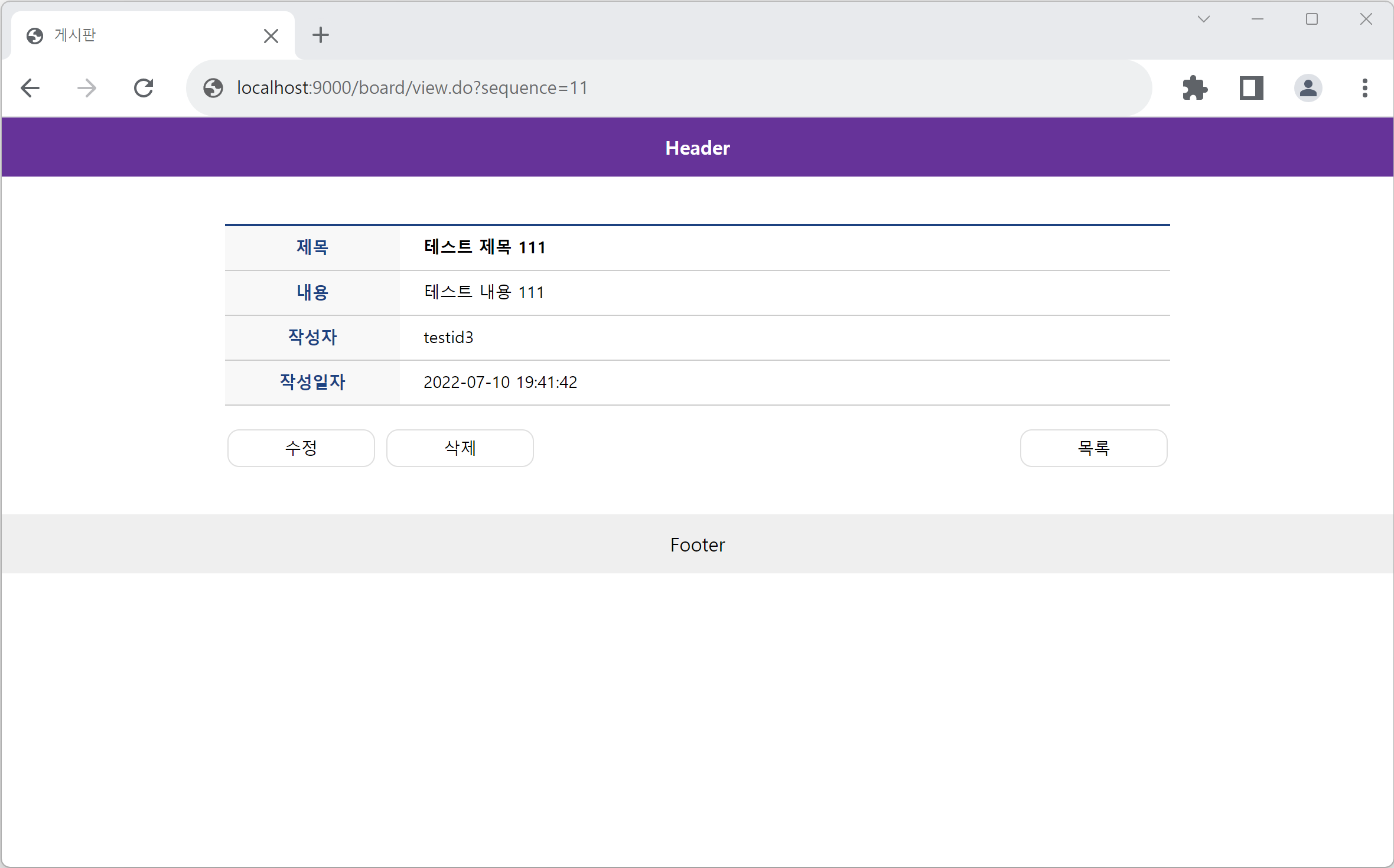Expand the tab search chevron
Screen dimensions: 1394x868
[x=1204, y=19]
